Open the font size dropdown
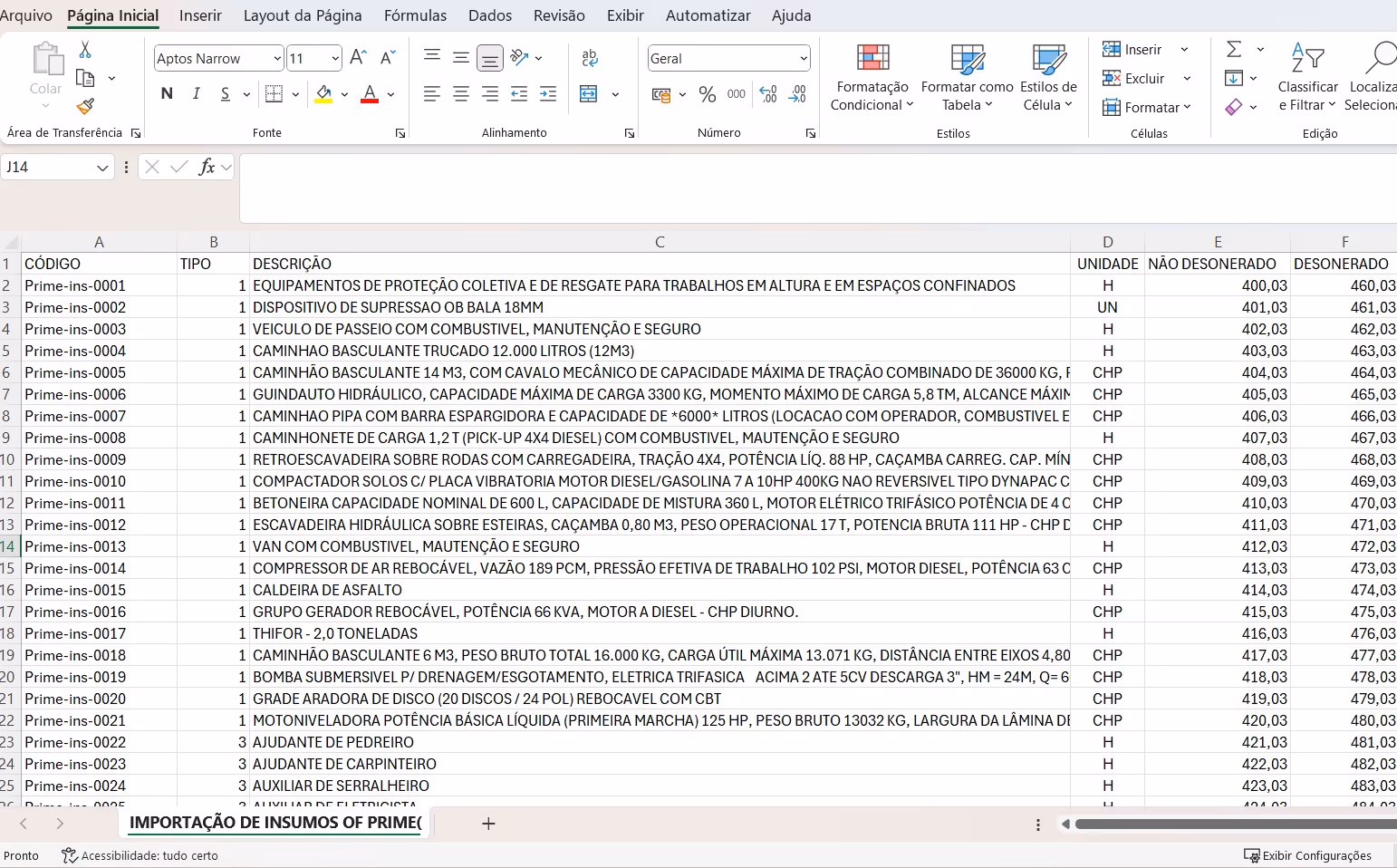Image resolution: width=1397 pixels, height=868 pixels. click(335, 58)
